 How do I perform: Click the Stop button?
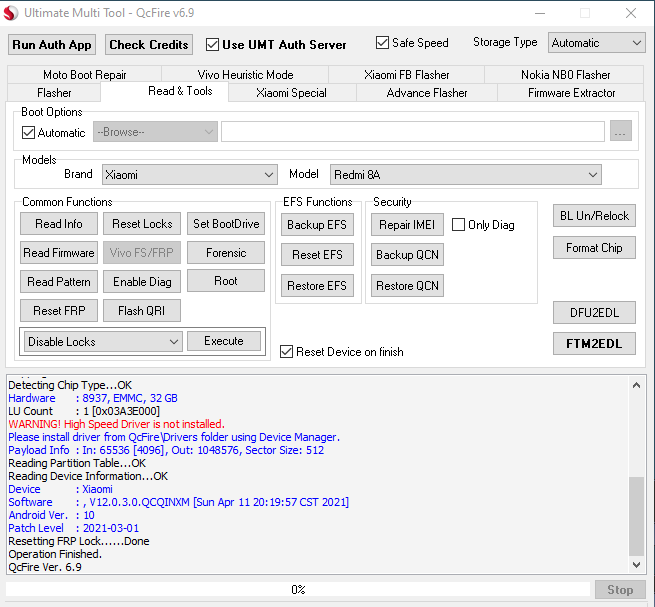(620, 589)
